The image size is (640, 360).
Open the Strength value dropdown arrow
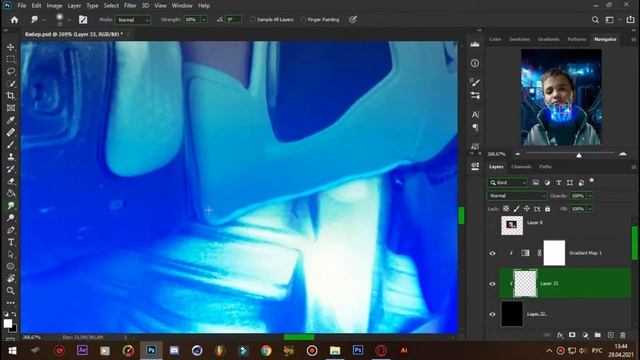(204, 20)
